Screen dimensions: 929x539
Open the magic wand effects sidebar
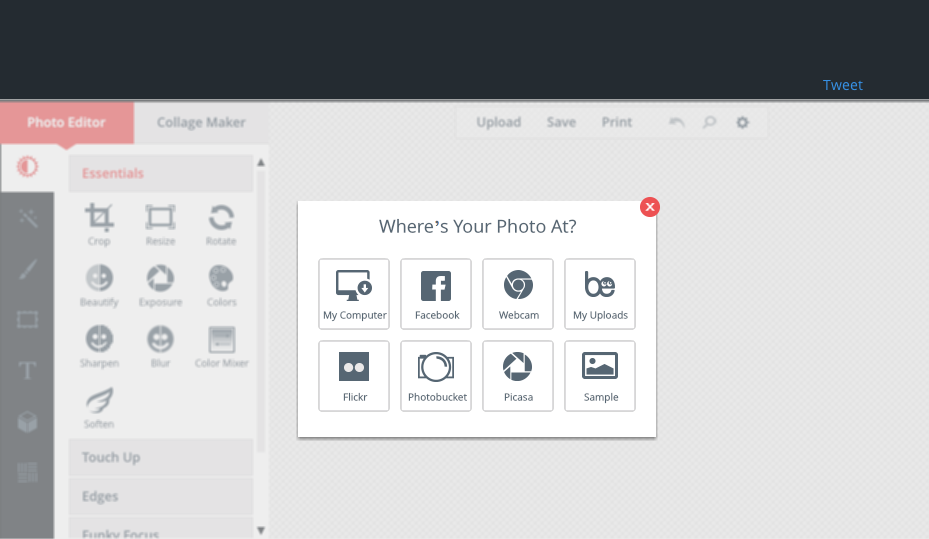27,218
